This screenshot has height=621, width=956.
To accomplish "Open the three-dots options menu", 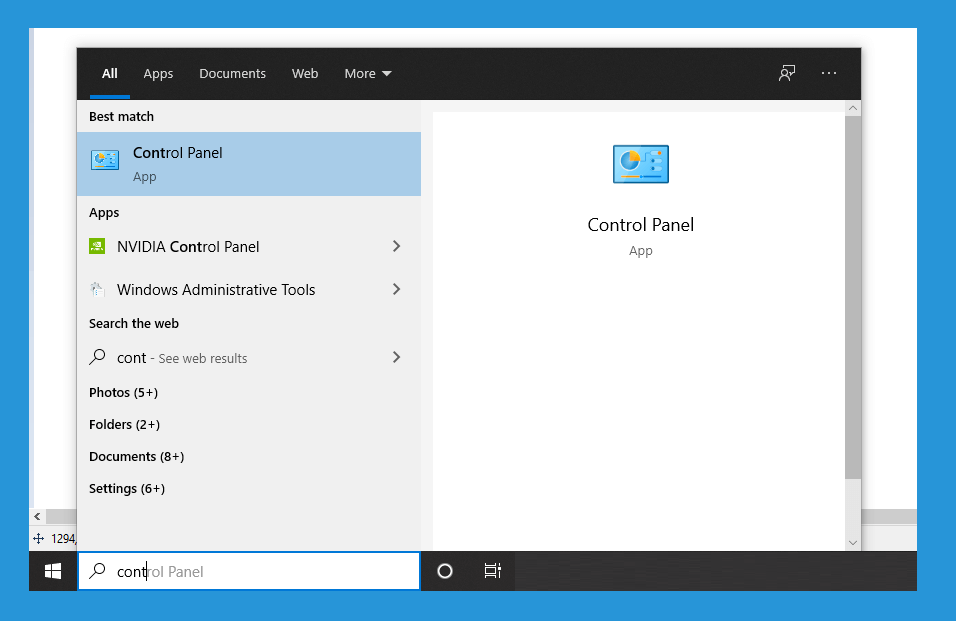I will pyautogui.click(x=829, y=73).
